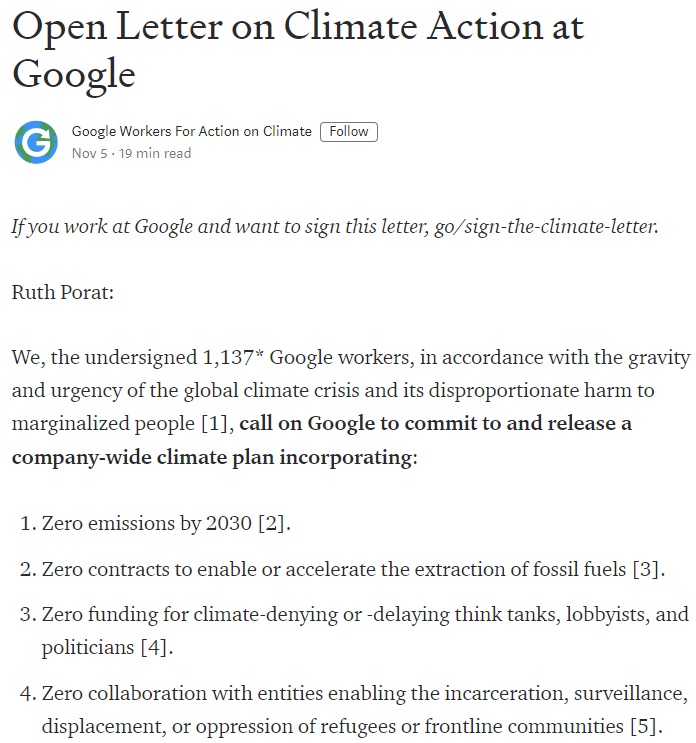This screenshot has height=743, width=696.
Task: Open footnote [2] after Zero emissions by 2030
Action: [x=273, y=522]
